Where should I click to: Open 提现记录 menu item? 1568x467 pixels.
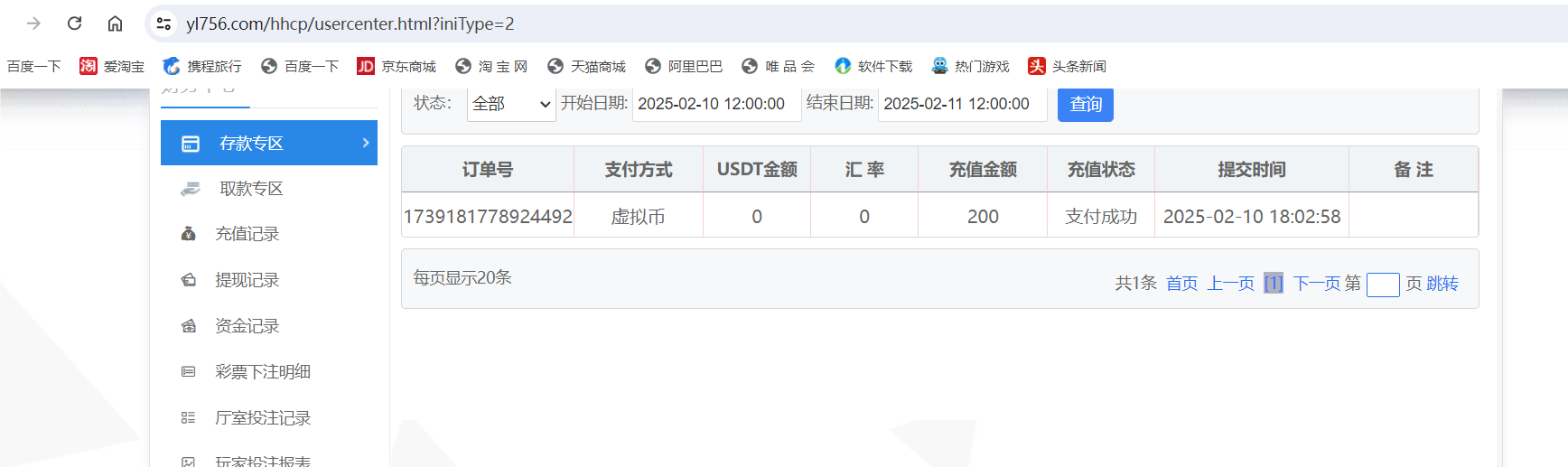269,280
